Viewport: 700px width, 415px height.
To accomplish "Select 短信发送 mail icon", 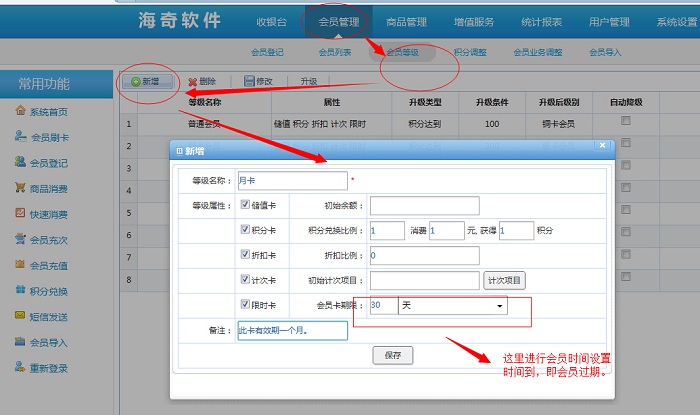I will (x=20, y=316).
